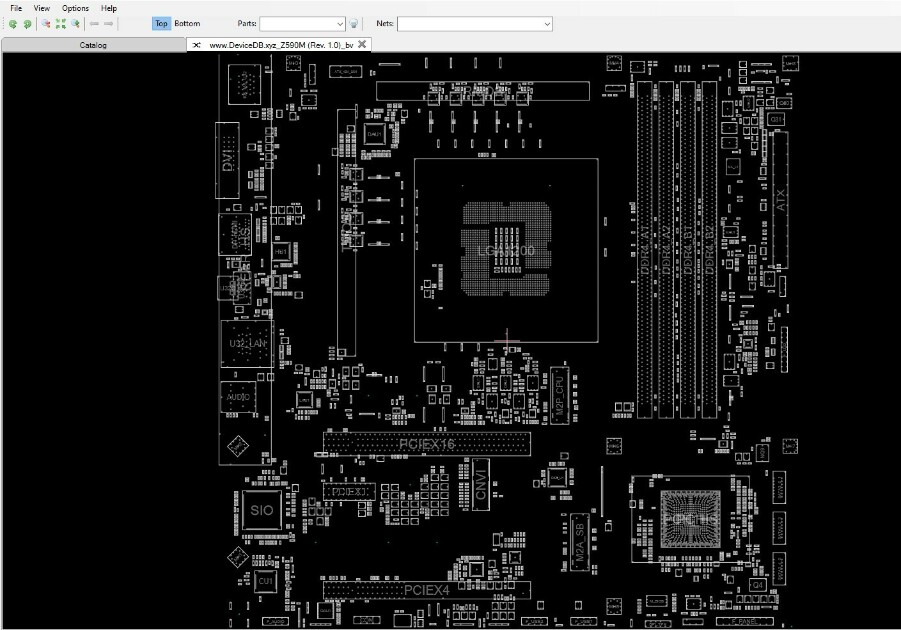The width and height of the screenshot is (901, 630).
Task: Rotate the board view clockwise
Action: tap(27, 24)
